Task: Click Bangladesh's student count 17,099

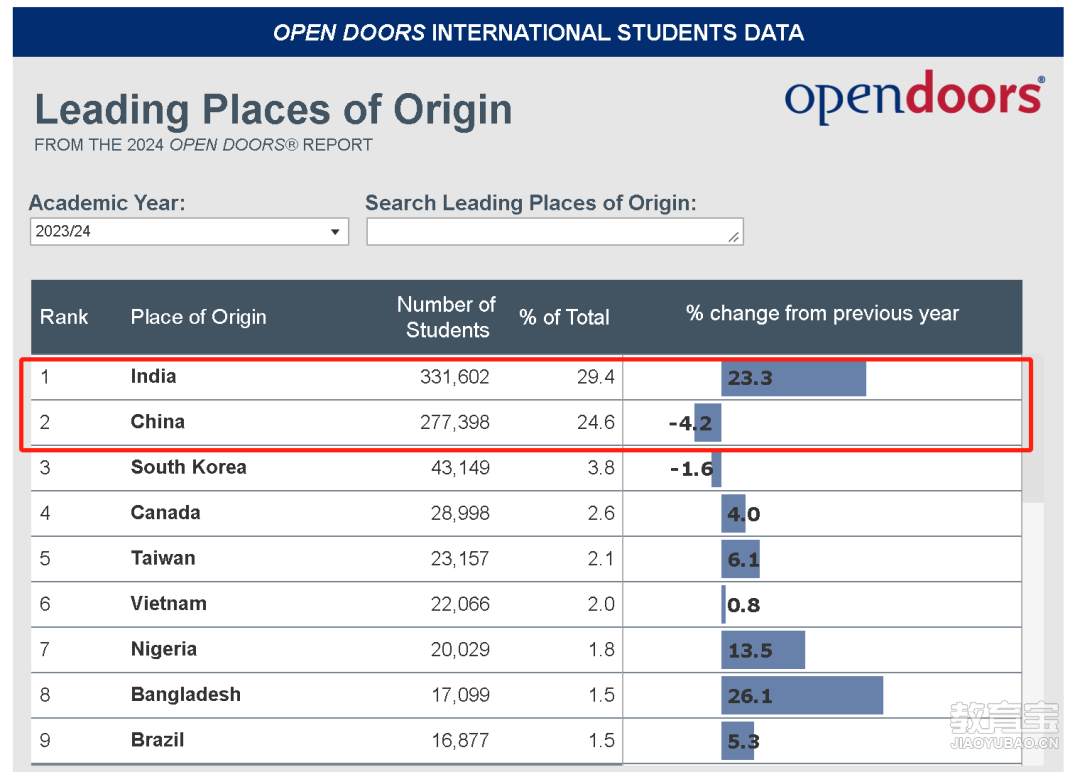Action: coord(460,695)
